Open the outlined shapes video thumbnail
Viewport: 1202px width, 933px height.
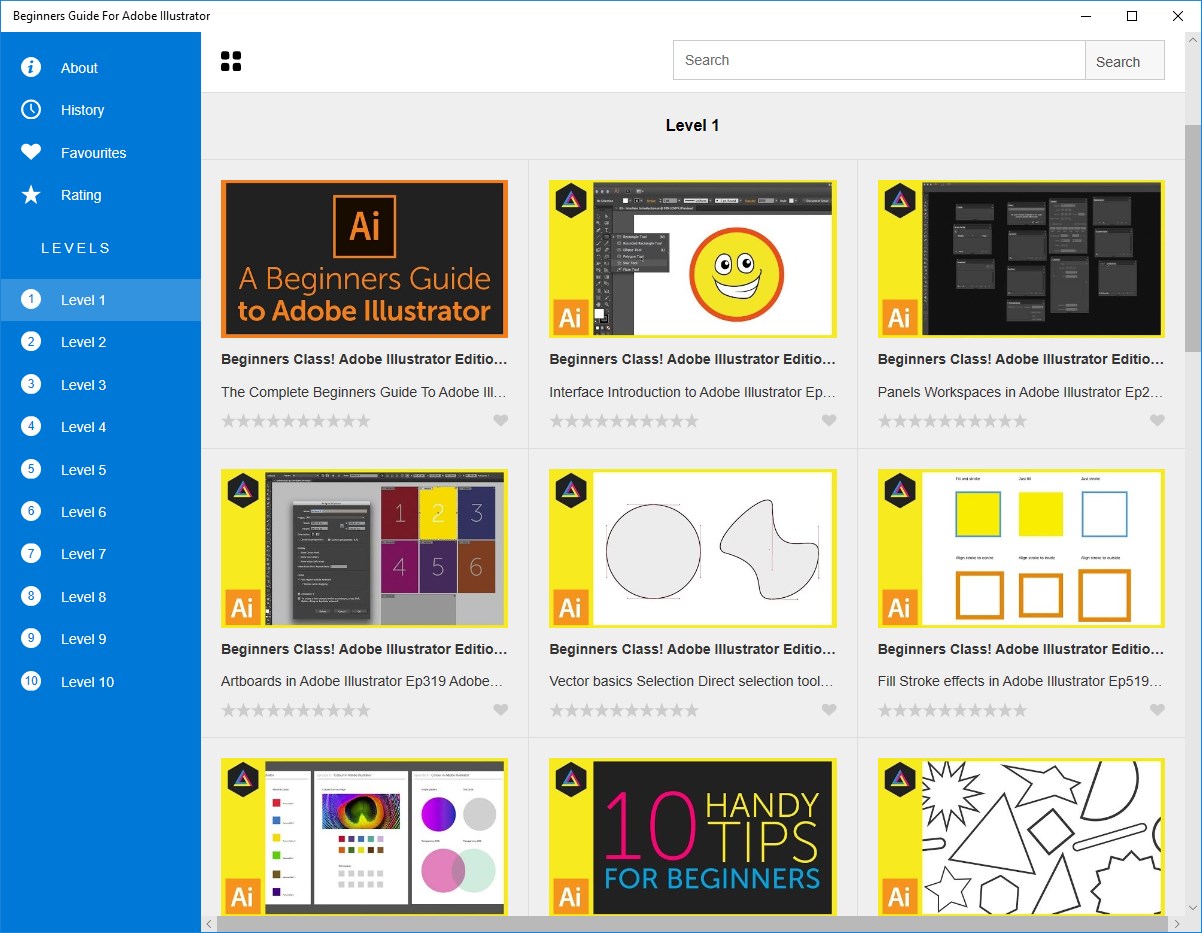pyautogui.click(x=1021, y=836)
